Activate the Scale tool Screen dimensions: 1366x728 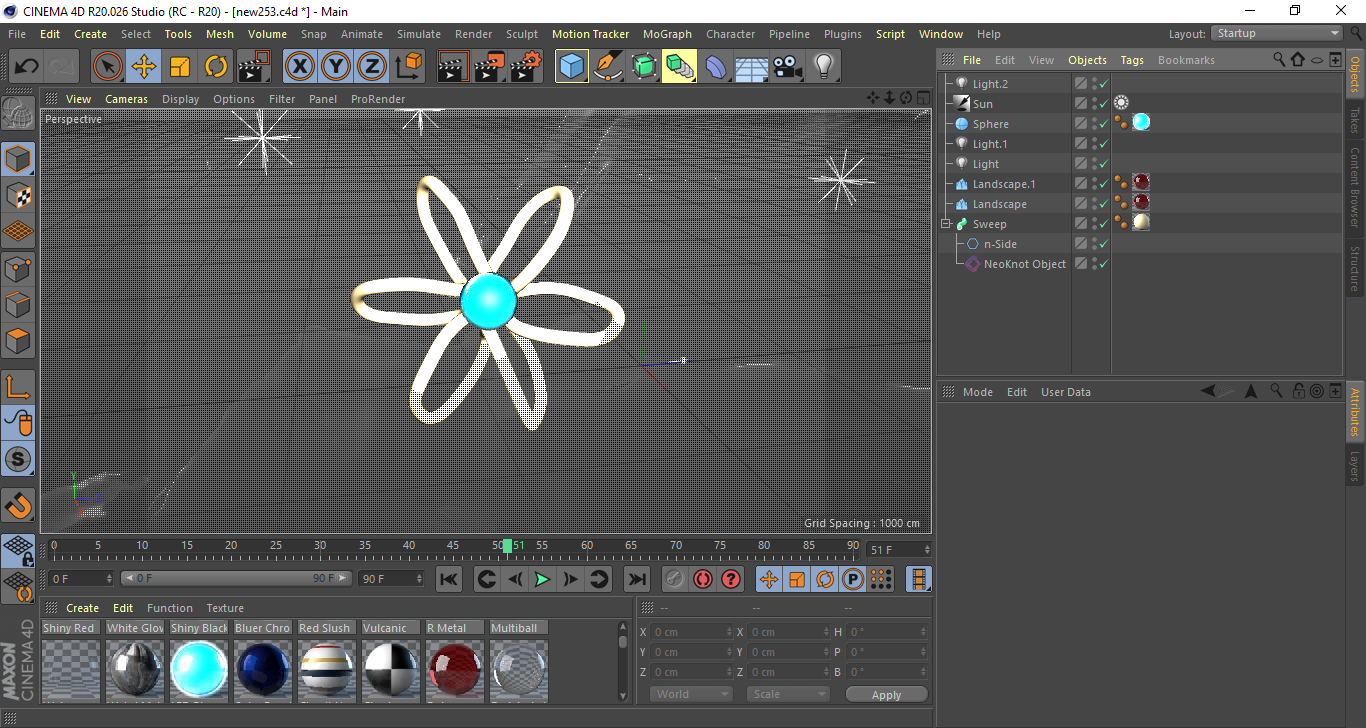coord(180,67)
